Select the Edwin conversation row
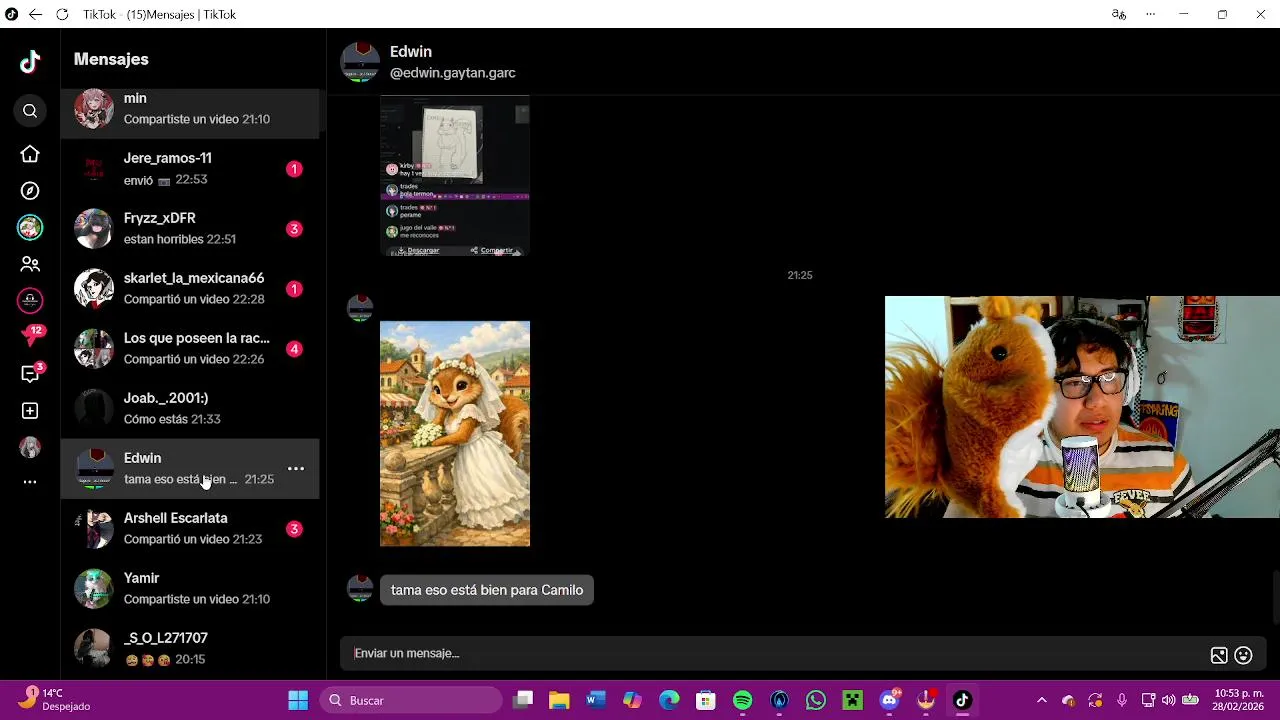This screenshot has height=720, width=1280. click(190, 468)
